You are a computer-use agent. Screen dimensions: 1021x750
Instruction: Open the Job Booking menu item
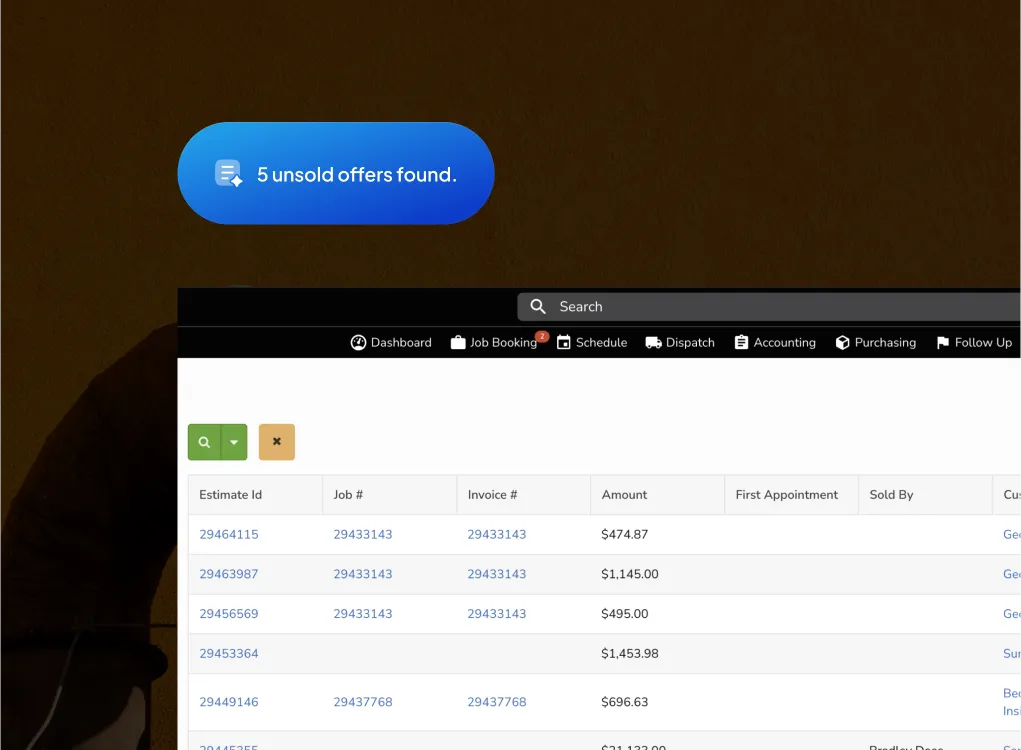pyautogui.click(x=494, y=342)
